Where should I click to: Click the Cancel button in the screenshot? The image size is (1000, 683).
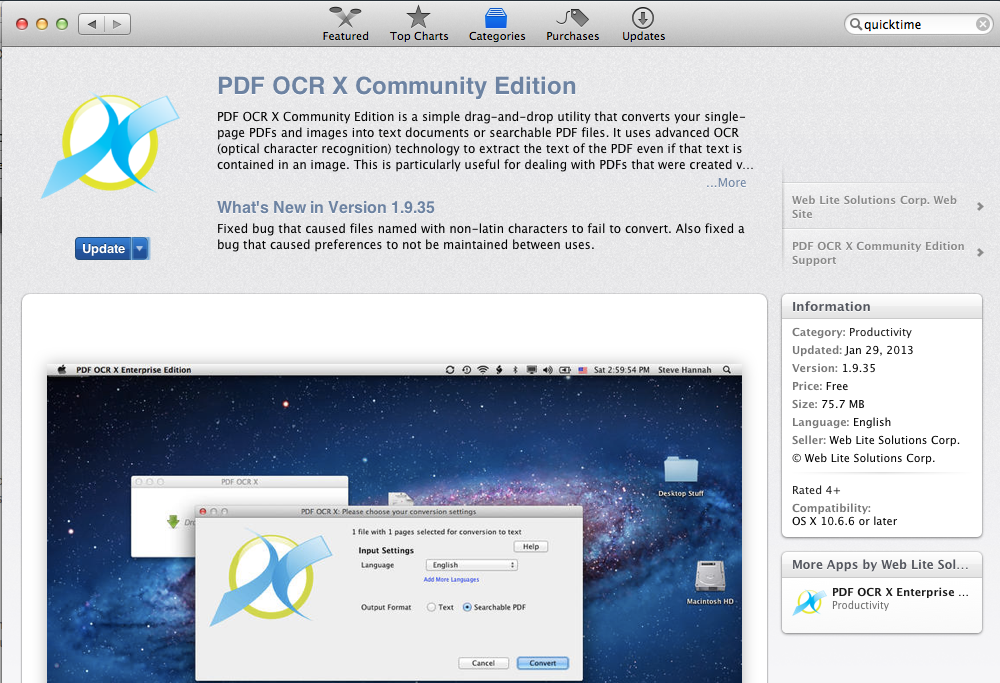(x=483, y=663)
